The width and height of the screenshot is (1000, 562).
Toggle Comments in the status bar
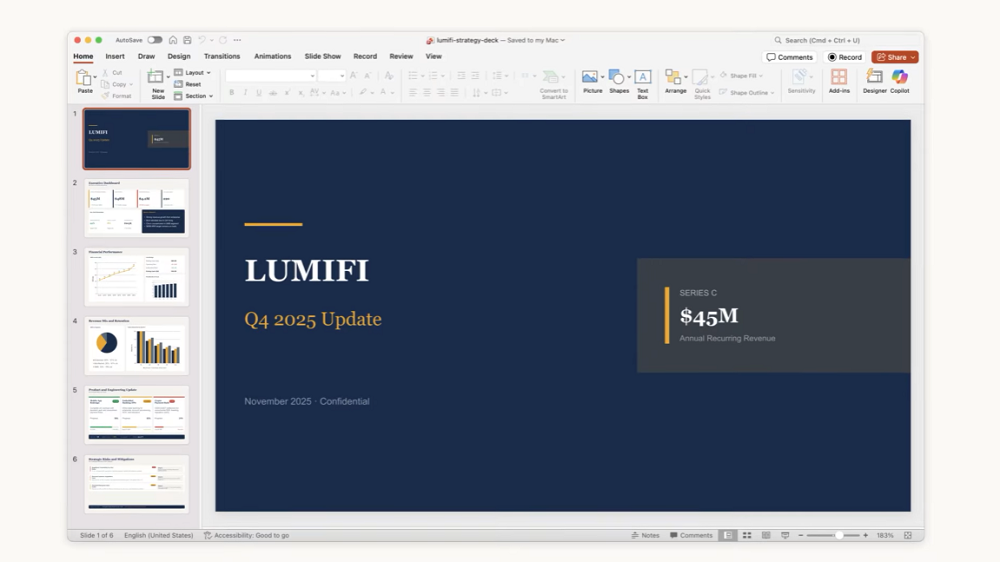[x=691, y=536]
